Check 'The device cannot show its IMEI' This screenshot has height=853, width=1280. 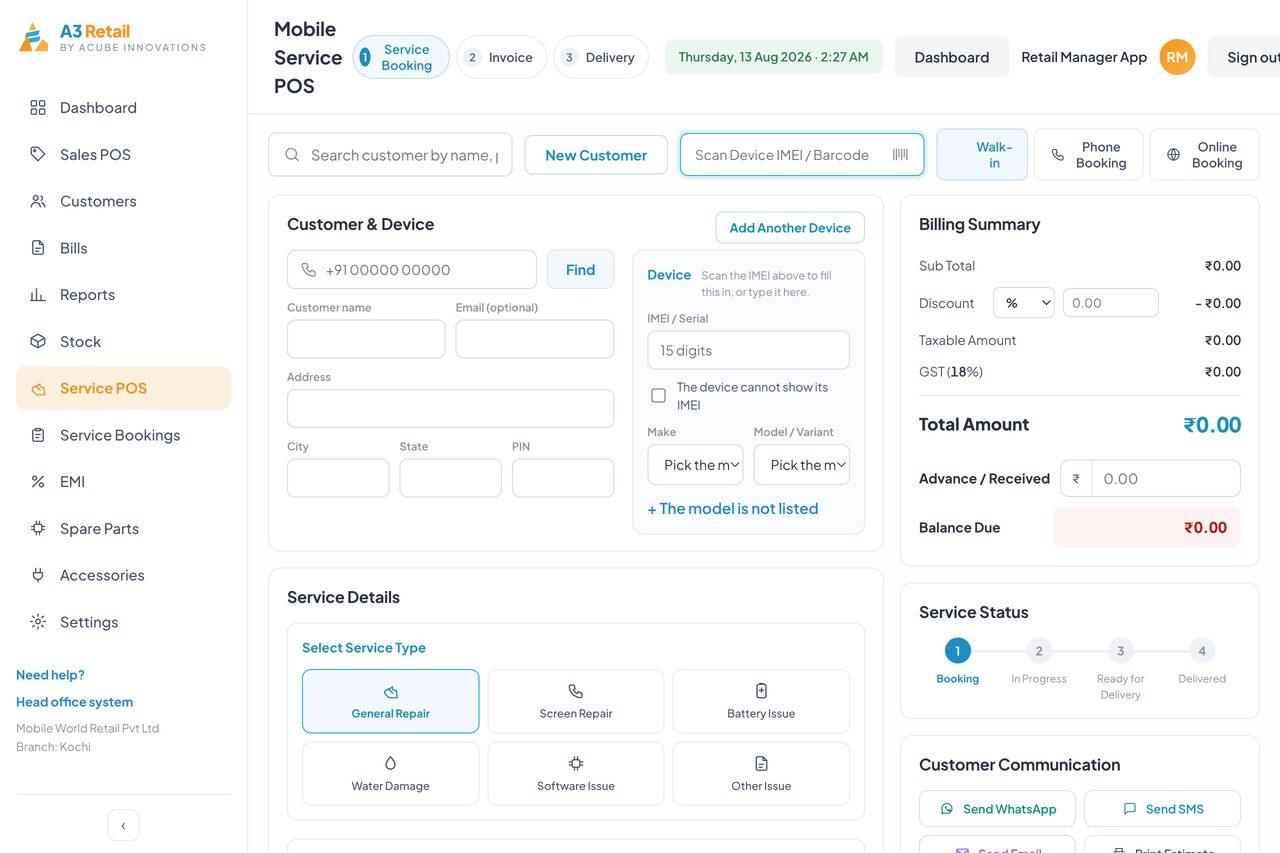coord(658,396)
